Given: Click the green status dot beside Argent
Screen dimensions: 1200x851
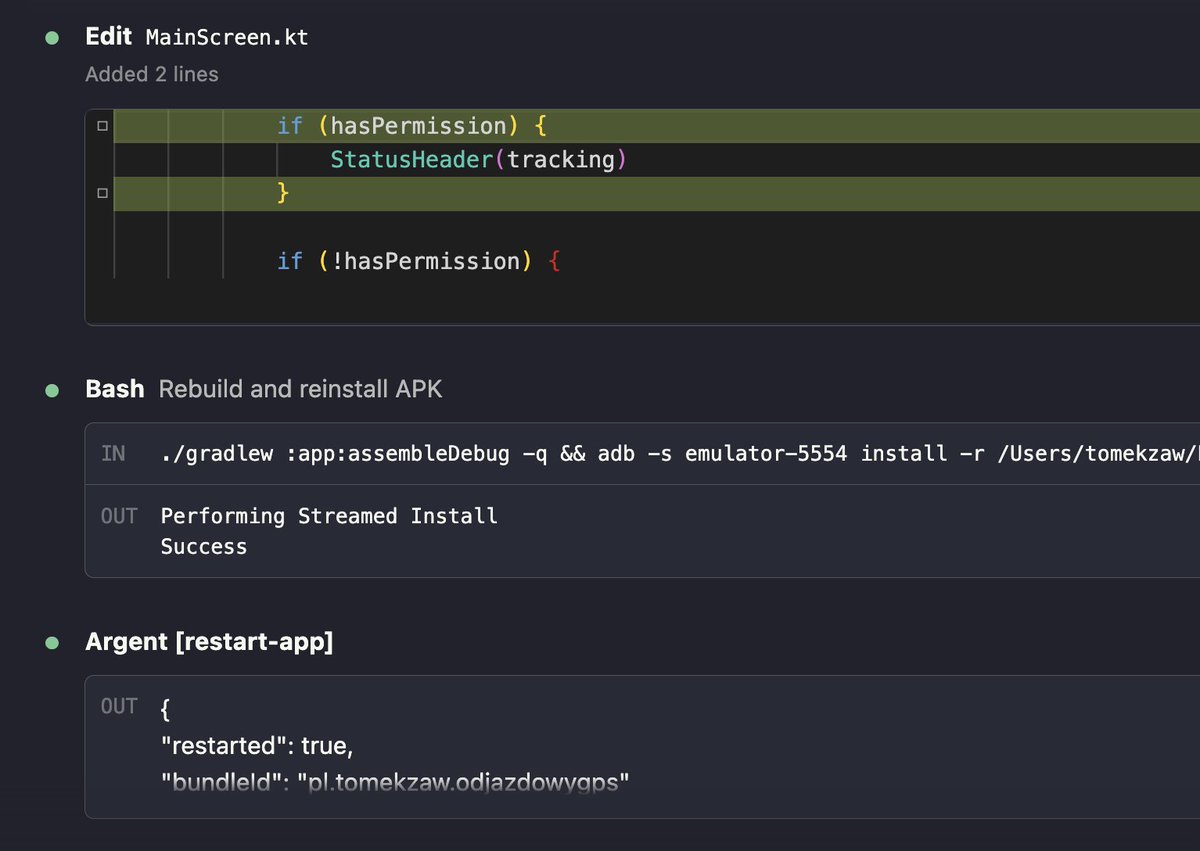Looking at the screenshot, I should 51,643.
